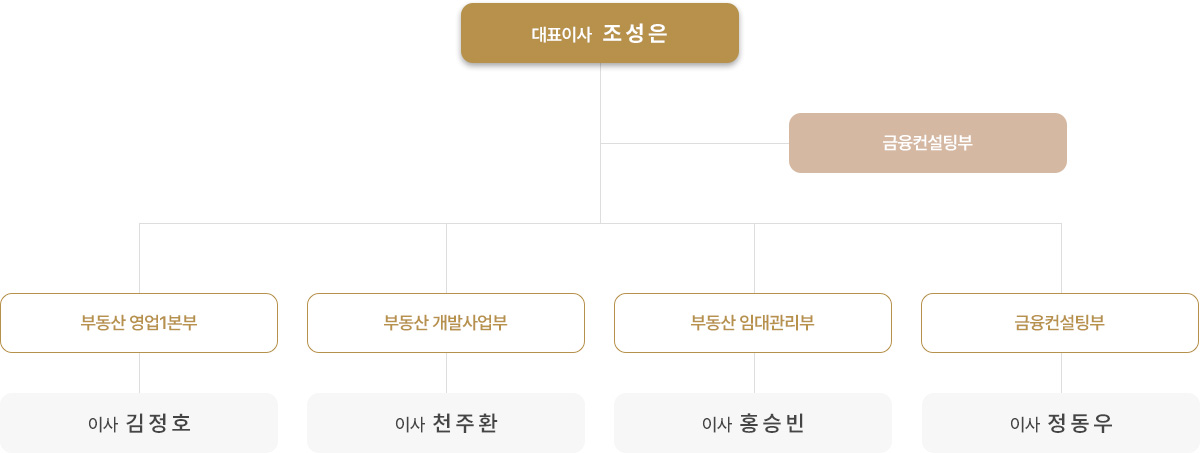Click the 부동산 임대관리부 department box
This screenshot has height=453, width=1200.
(753, 323)
